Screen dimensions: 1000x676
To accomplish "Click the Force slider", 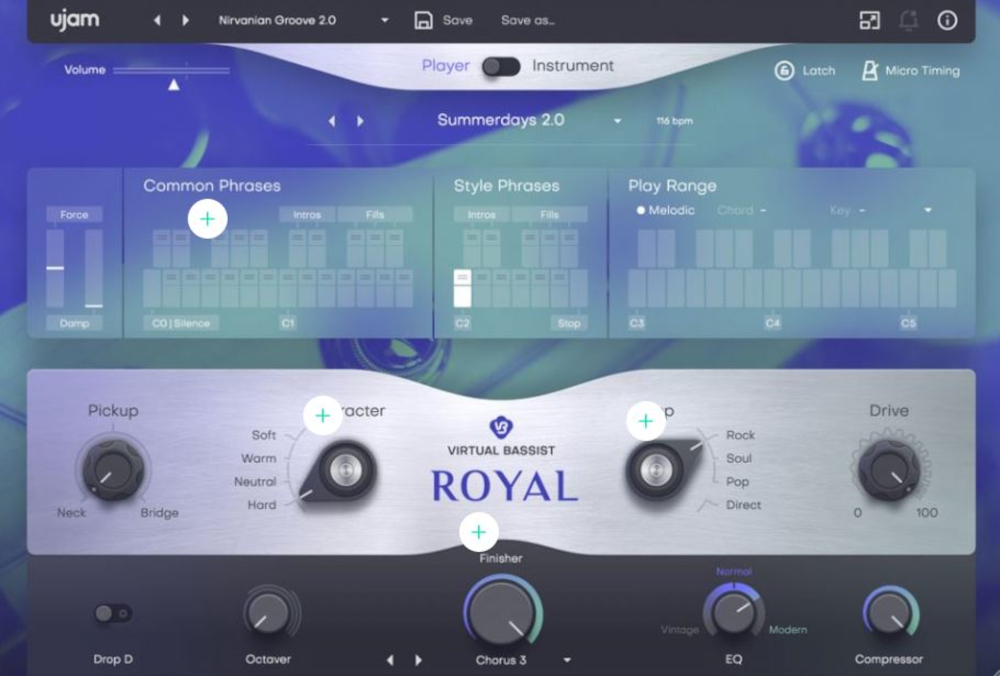I will [x=55, y=268].
